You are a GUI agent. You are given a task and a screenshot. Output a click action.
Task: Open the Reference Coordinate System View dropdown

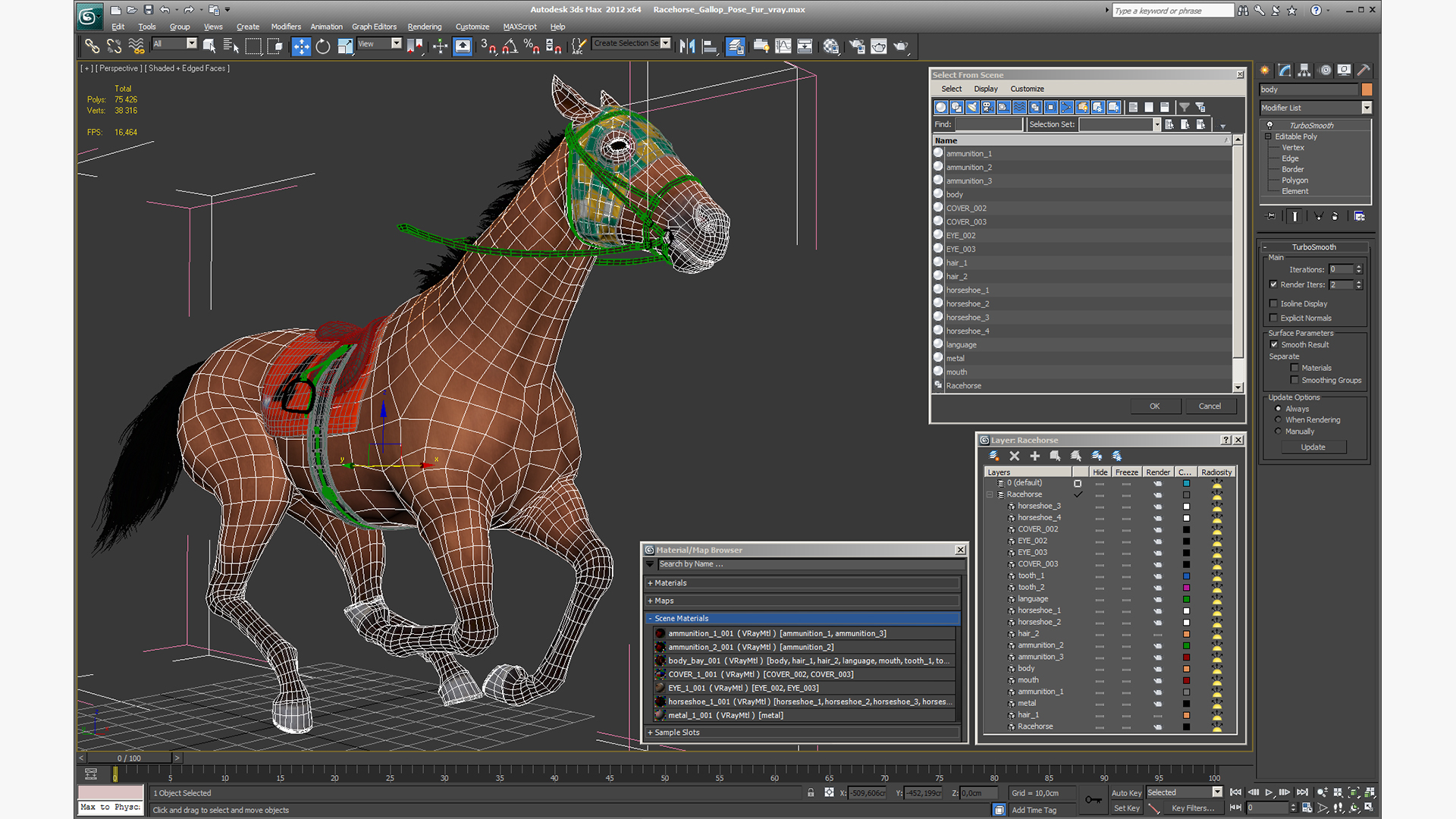click(x=379, y=44)
